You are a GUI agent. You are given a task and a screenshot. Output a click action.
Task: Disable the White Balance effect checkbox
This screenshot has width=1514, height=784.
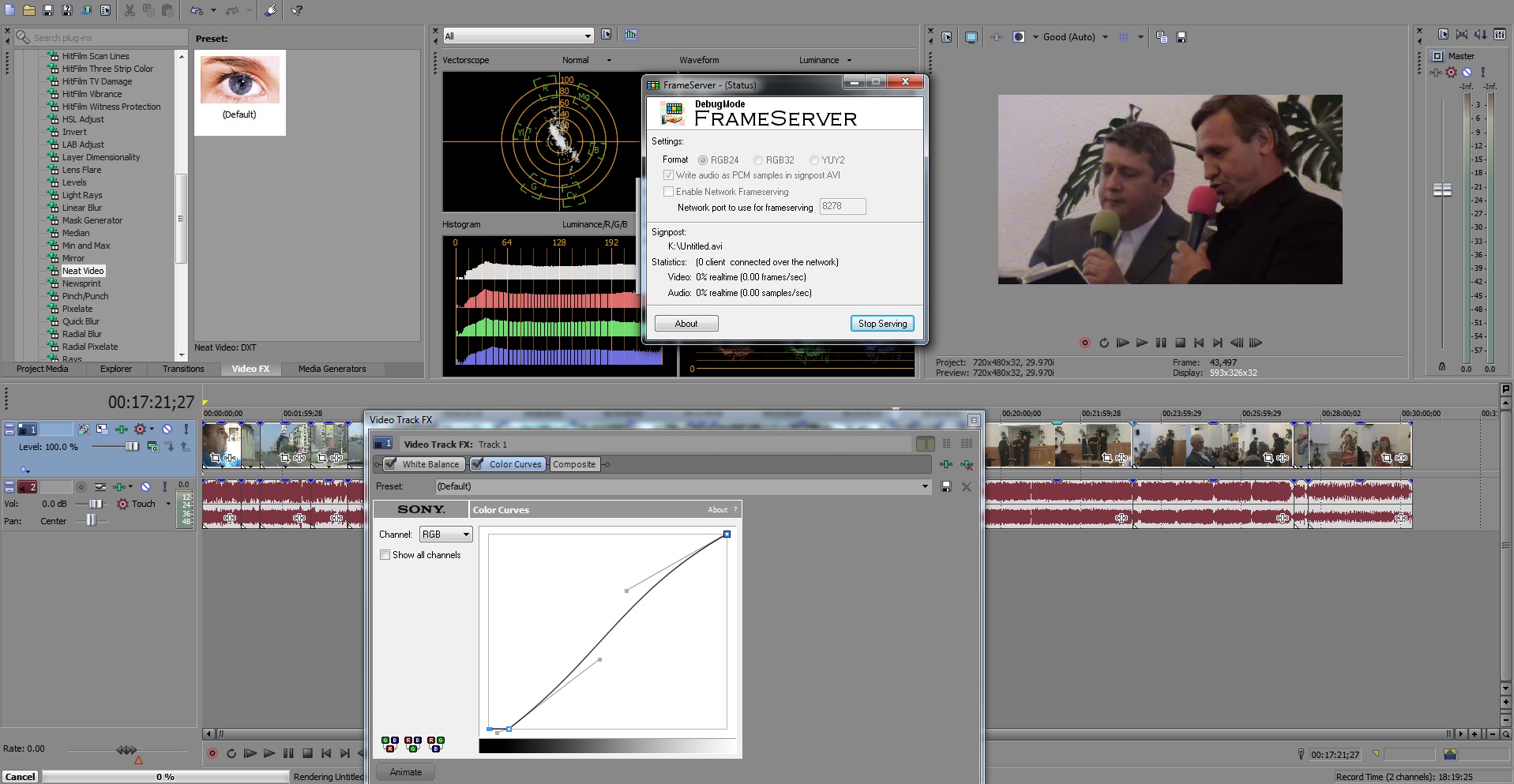pyautogui.click(x=391, y=464)
